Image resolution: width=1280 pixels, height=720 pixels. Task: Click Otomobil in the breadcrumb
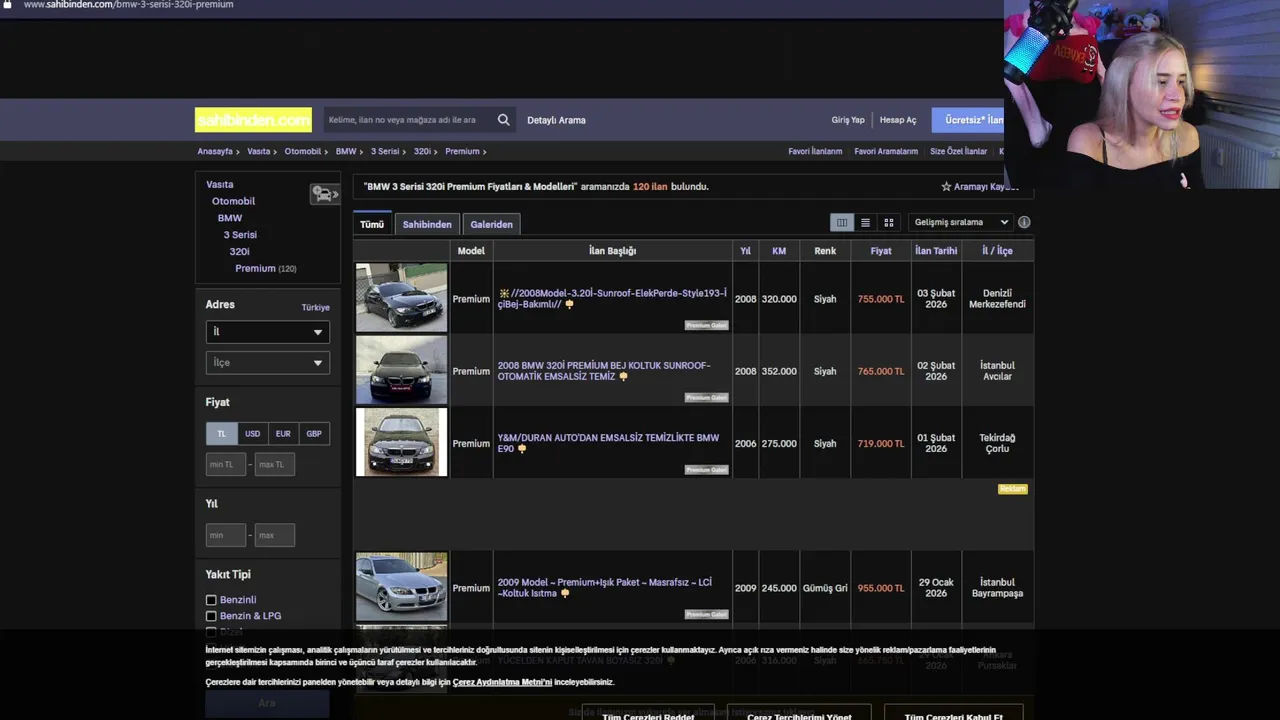[x=303, y=152]
